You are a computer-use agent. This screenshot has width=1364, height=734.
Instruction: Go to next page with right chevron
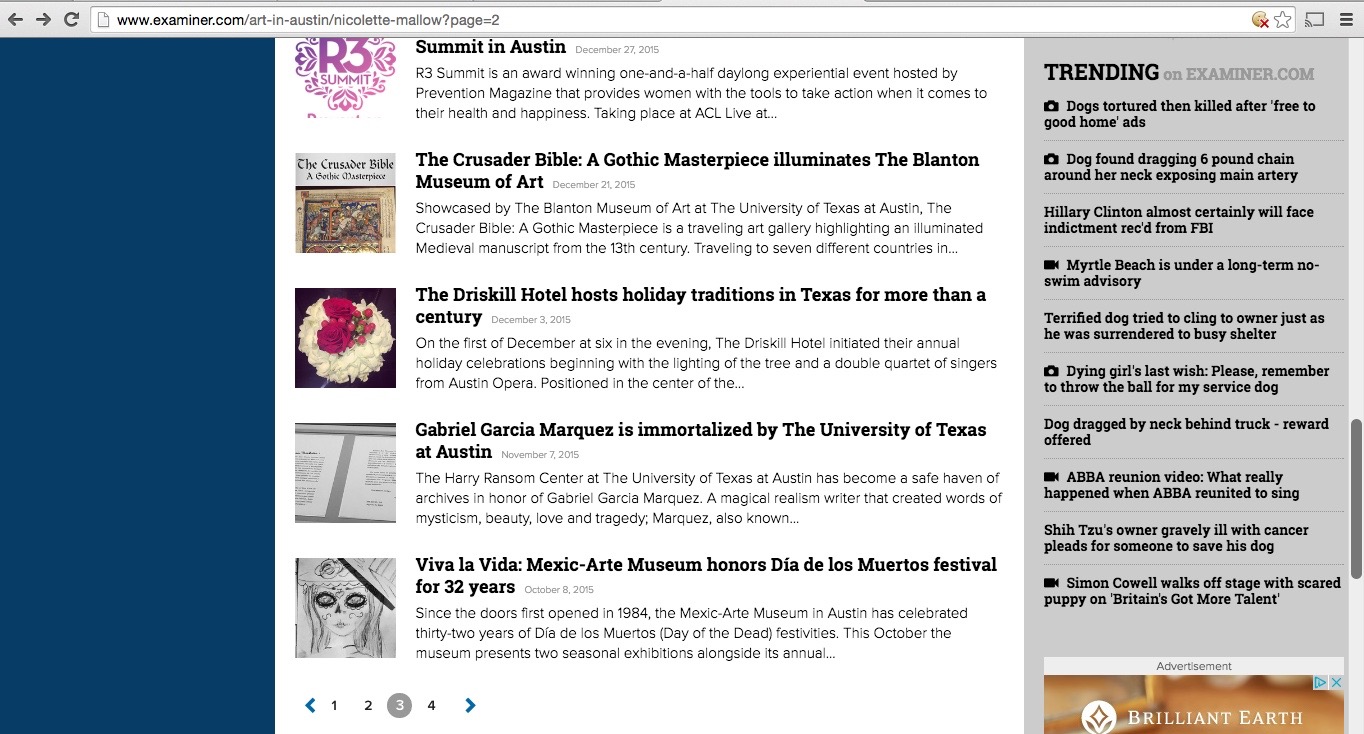[470, 706]
